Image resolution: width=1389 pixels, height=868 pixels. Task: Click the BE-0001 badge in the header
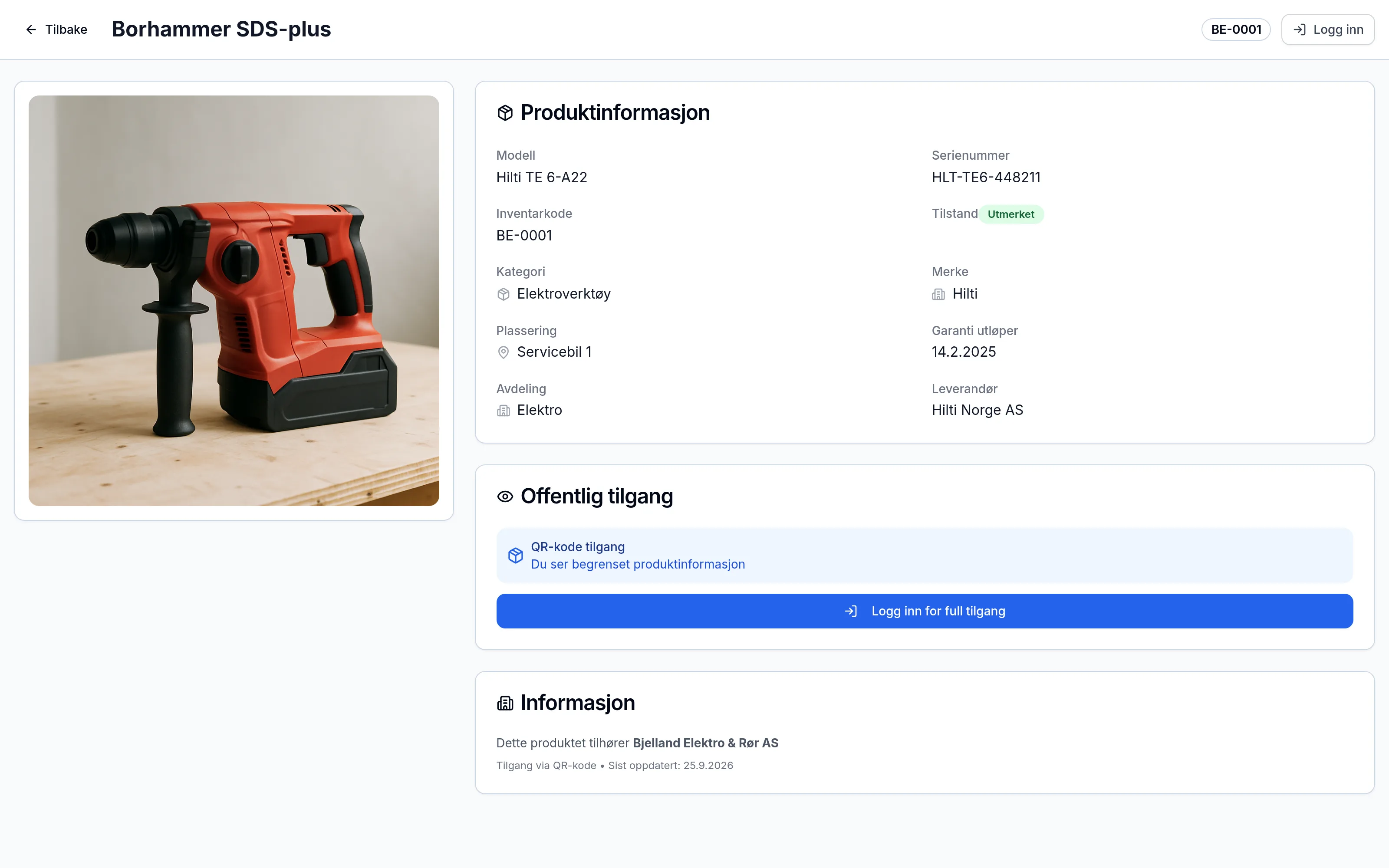pos(1236,29)
